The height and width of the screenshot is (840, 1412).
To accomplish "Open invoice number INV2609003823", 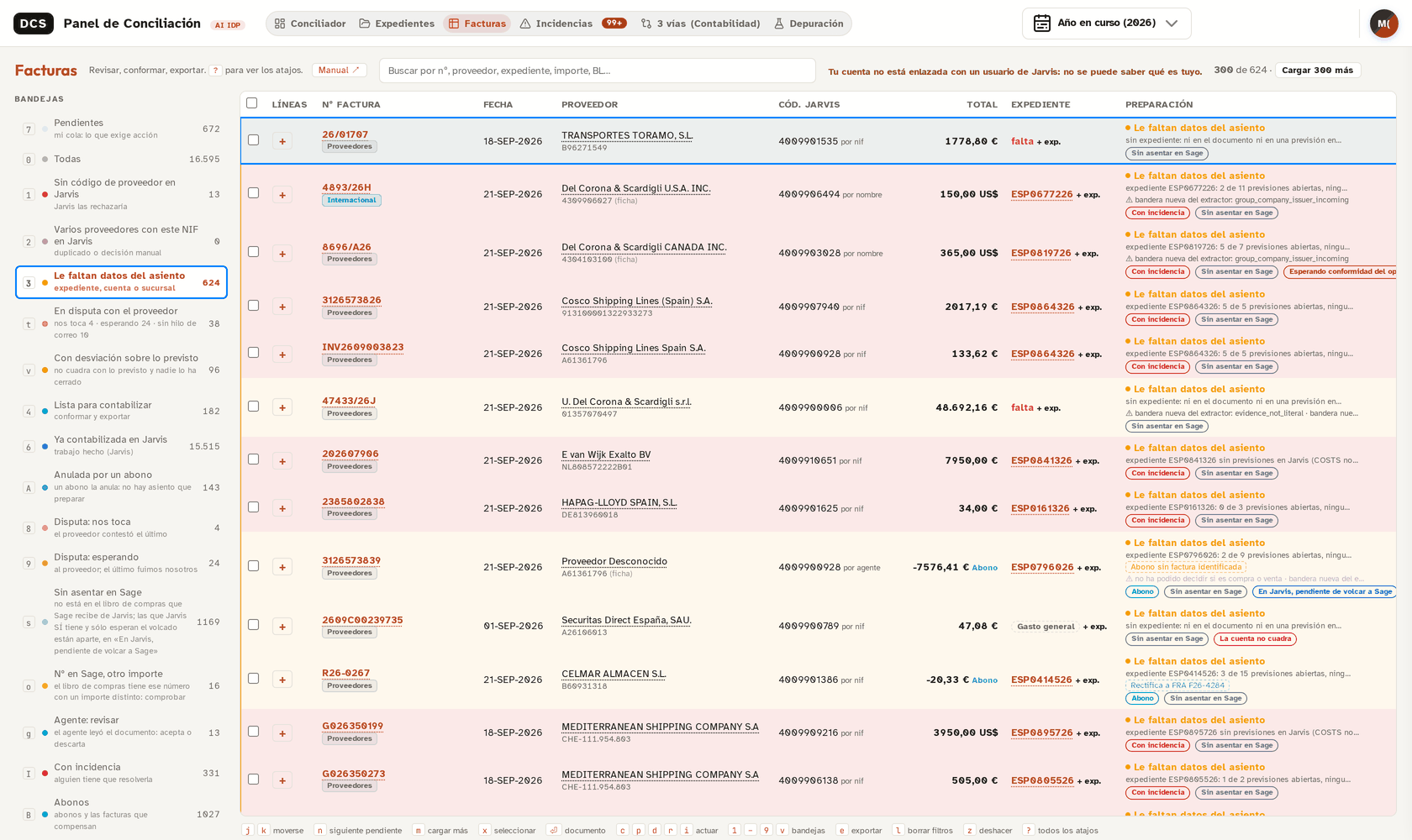I will (363, 347).
